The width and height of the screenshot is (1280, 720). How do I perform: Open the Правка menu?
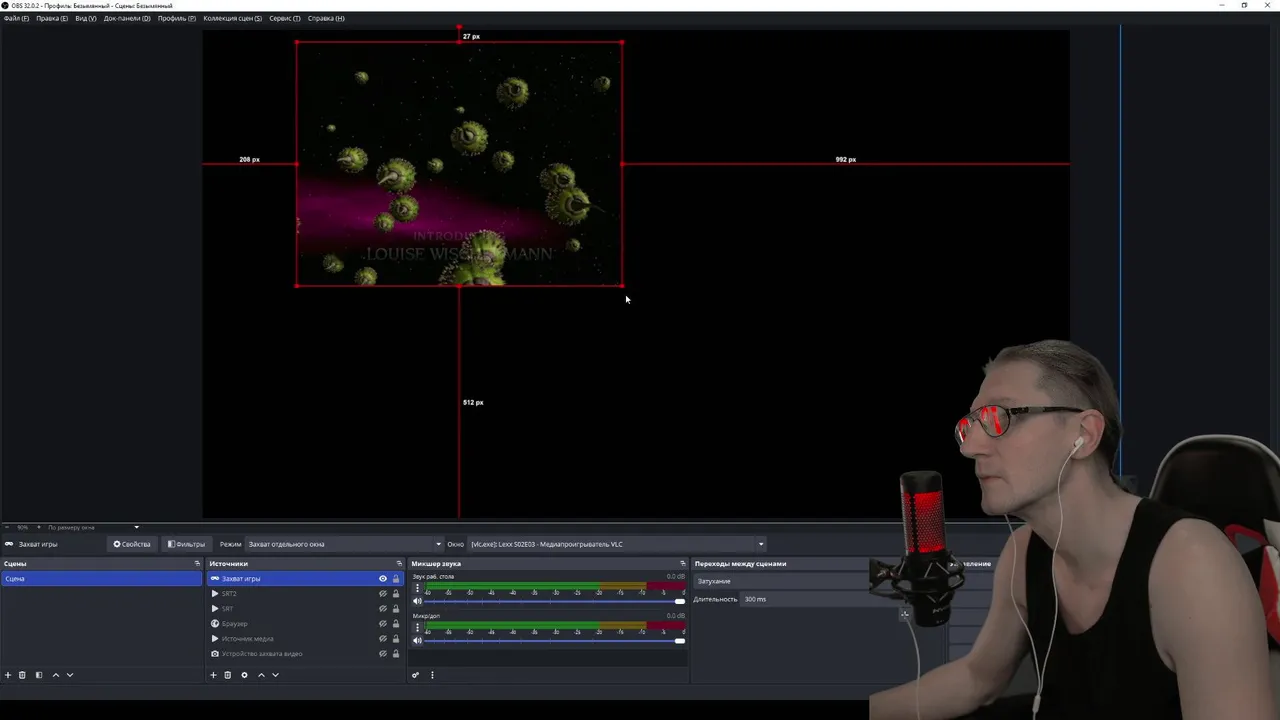52,18
